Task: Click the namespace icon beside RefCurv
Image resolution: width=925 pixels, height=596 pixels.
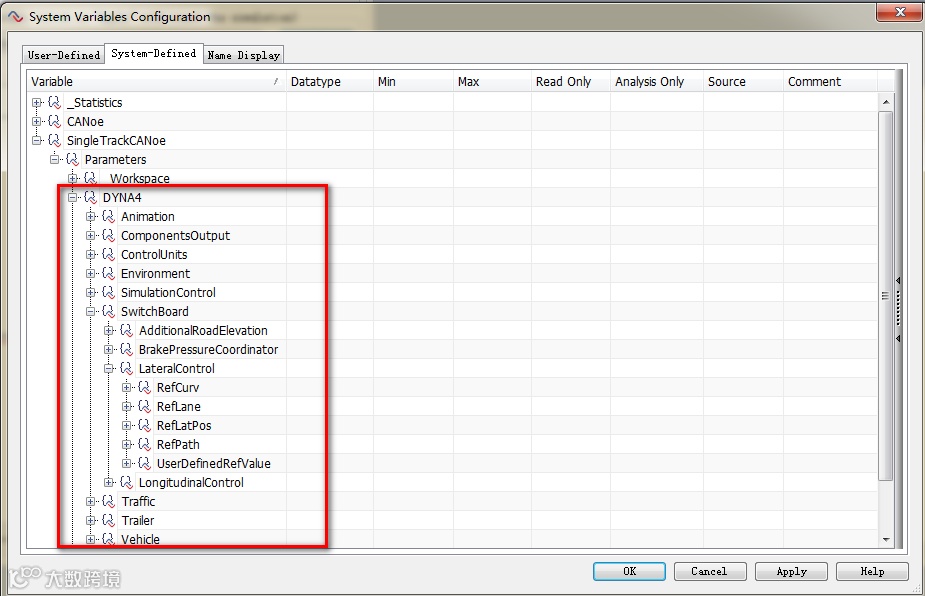Action: point(145,388)
